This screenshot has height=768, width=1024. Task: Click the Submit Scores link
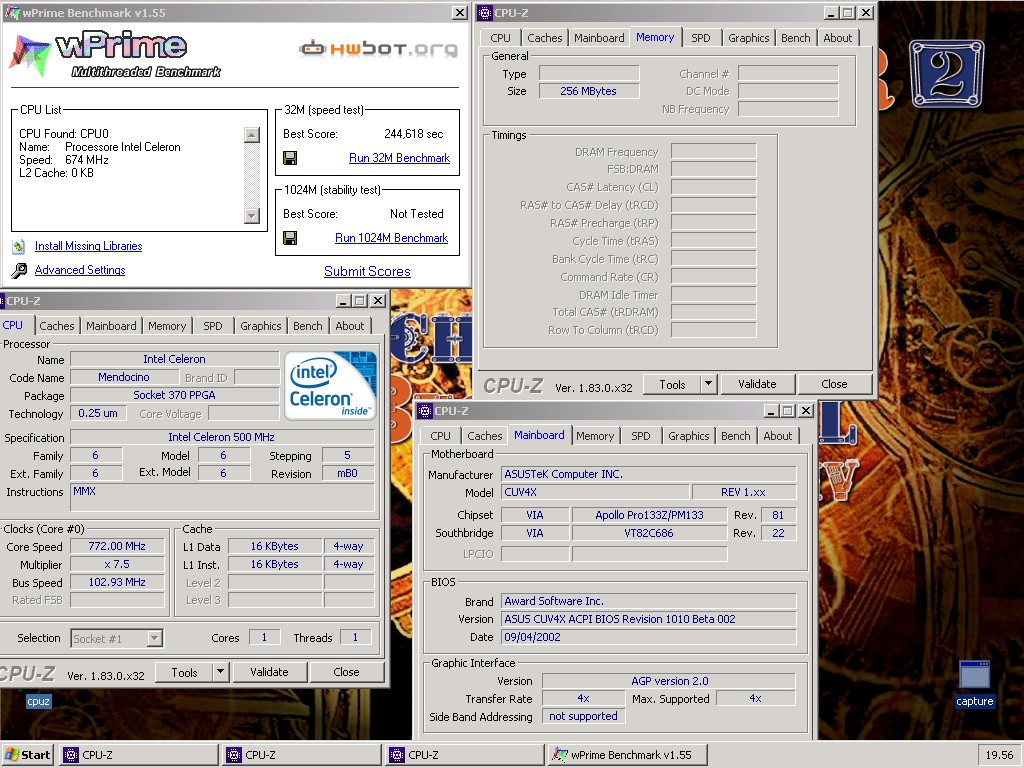[x=367, y=272]
